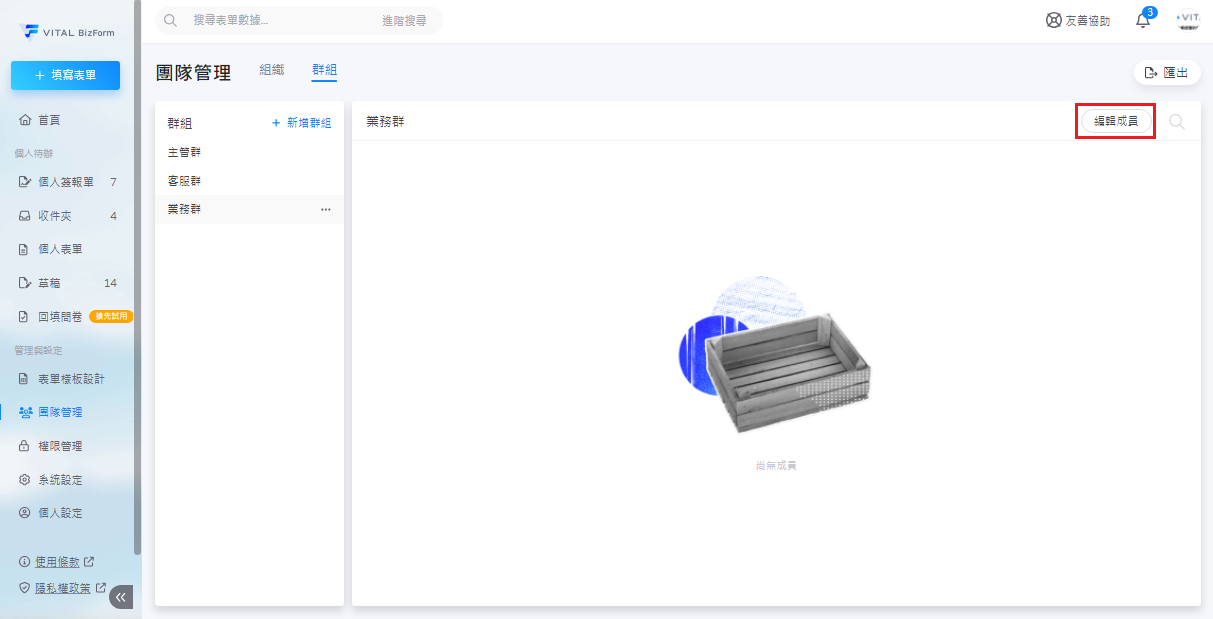
Task: Open the 業務群 three-dots options menu
Action: [325, 210]
